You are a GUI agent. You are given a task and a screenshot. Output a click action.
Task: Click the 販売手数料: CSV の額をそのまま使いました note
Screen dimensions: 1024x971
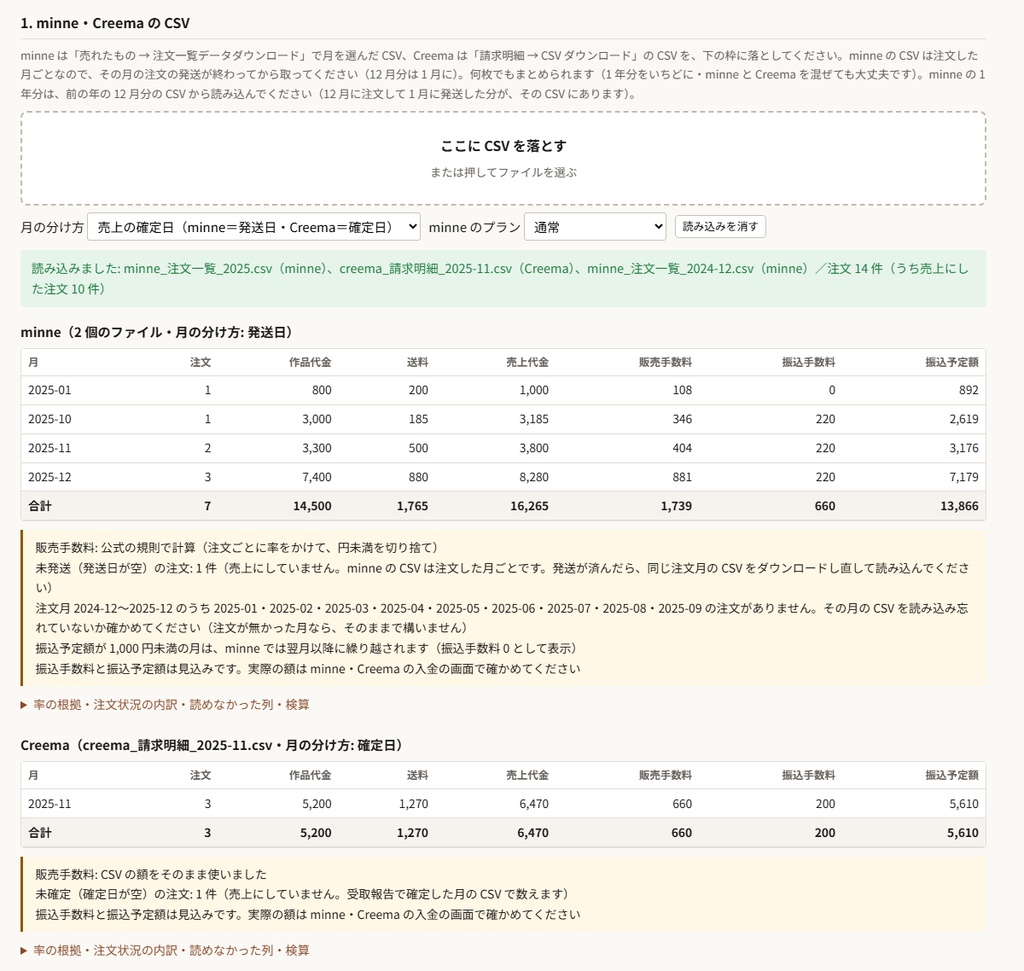click(x=151, y=874)
